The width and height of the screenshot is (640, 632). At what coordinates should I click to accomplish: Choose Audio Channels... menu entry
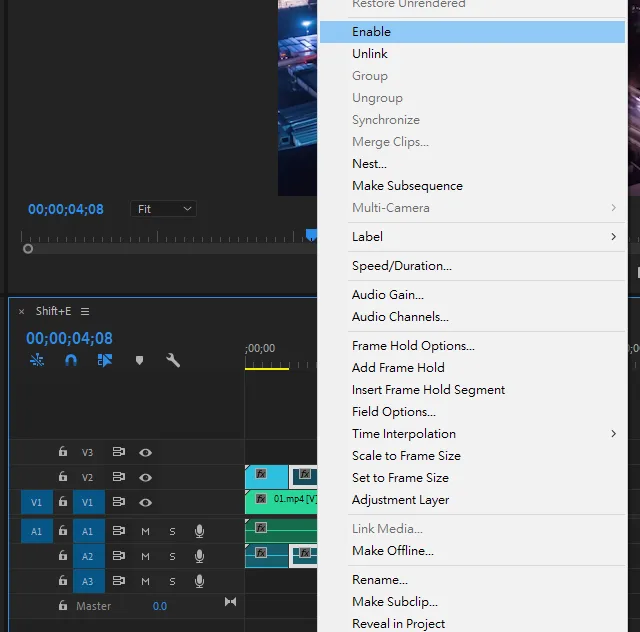(x=472, y=317)
